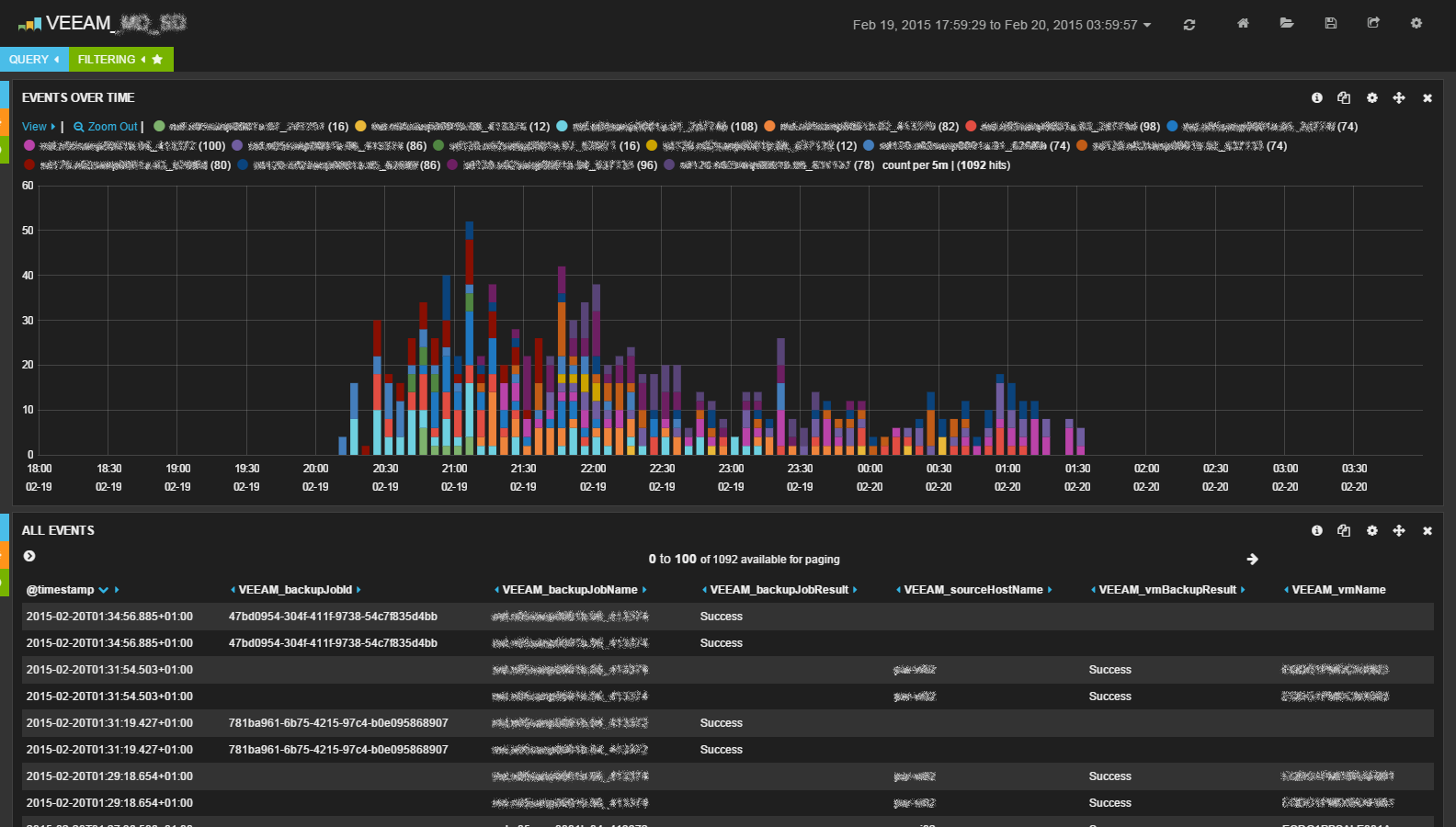Click the tallest bar near 21:00

click(470, 337)
